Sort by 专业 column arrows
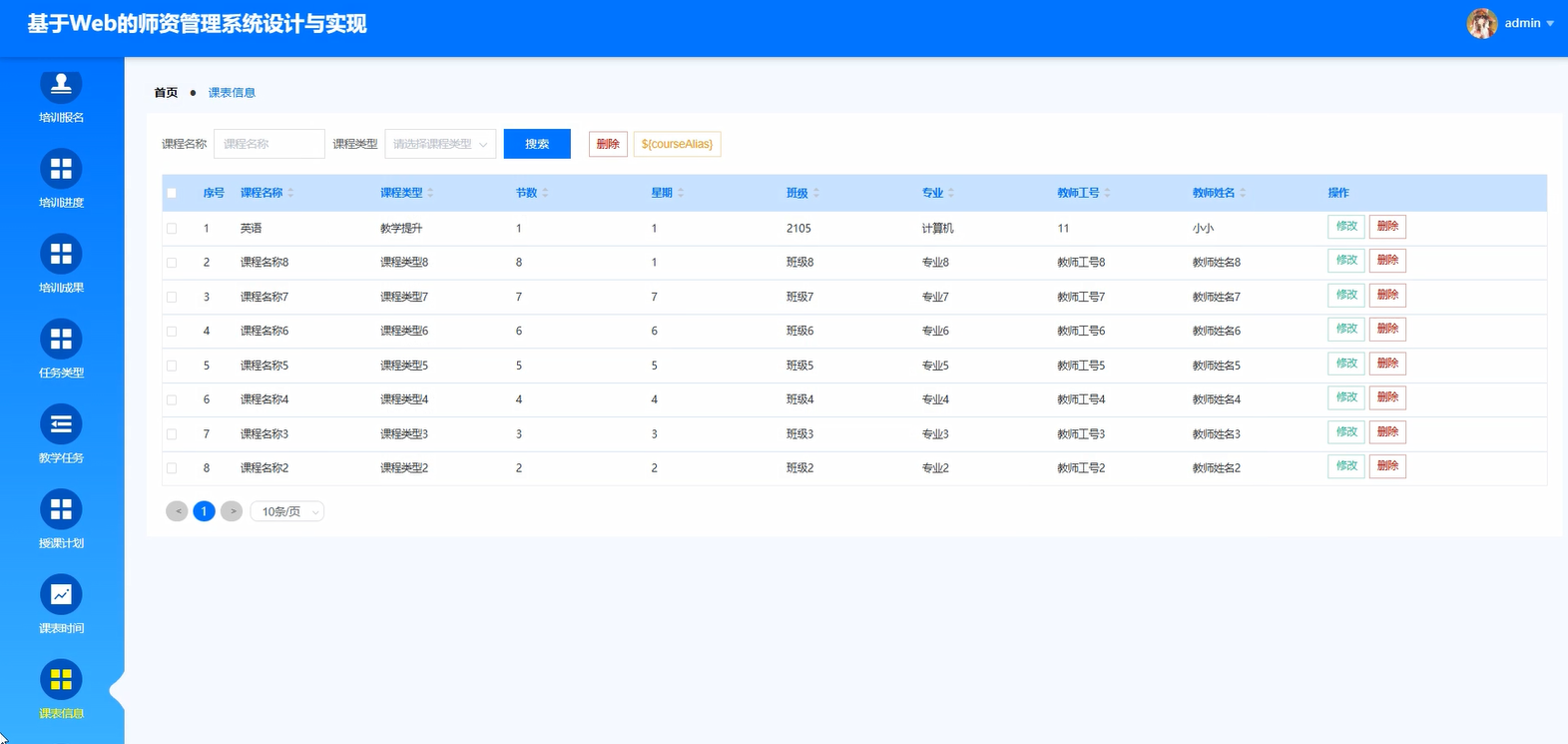This screenshot has height=744, width=1568. click(951, 193)
